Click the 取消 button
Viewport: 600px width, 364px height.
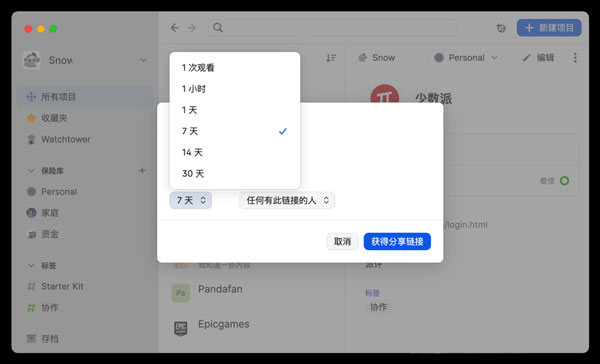pyautogui.click(x=342, y=242)
